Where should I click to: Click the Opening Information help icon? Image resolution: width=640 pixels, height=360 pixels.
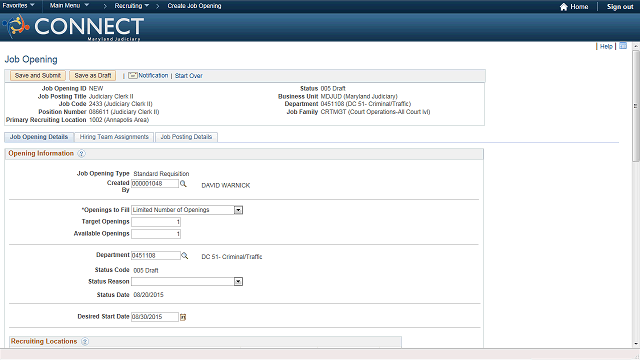(x=81, y=153)
